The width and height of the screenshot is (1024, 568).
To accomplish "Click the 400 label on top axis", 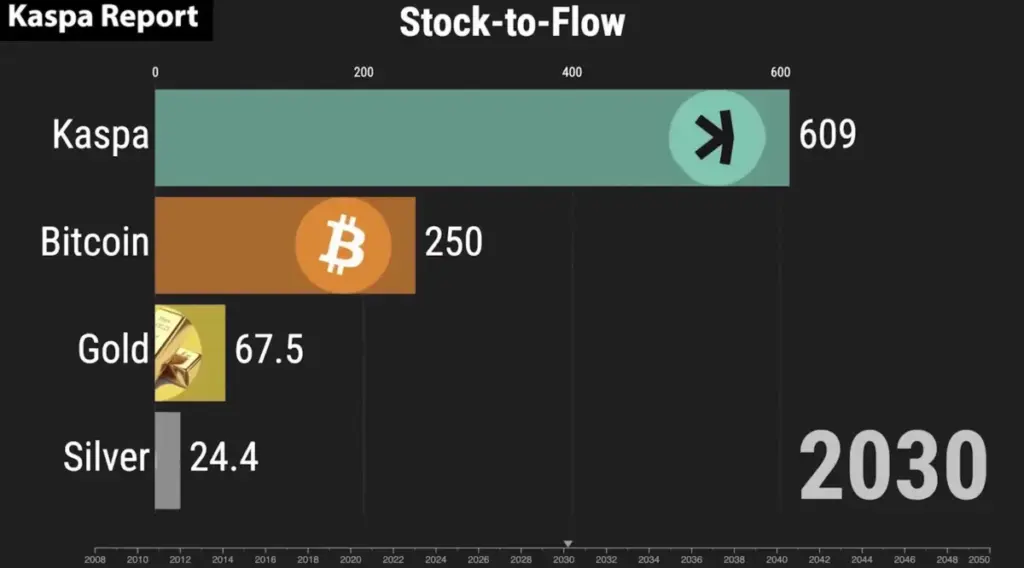I will point(572,72).
